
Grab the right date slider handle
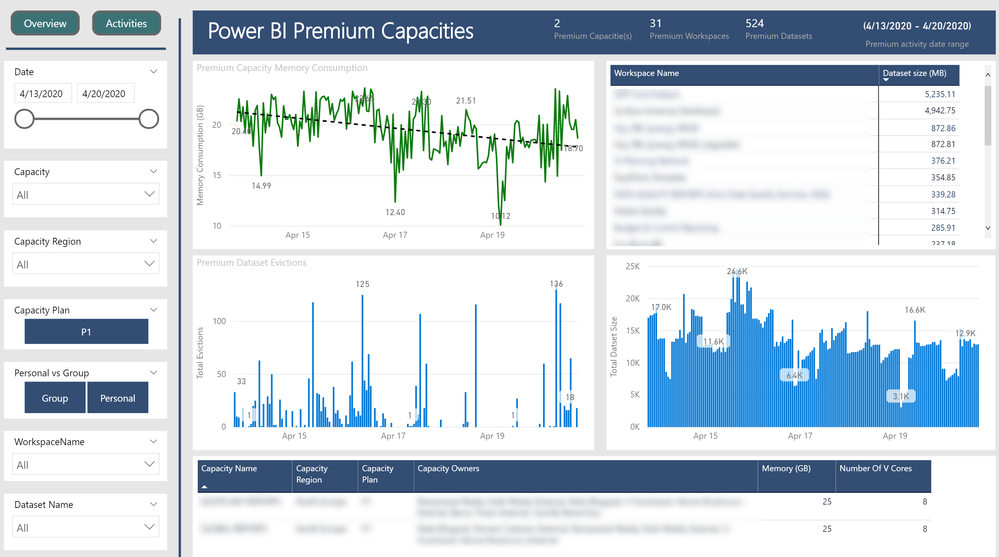[148, 119]
